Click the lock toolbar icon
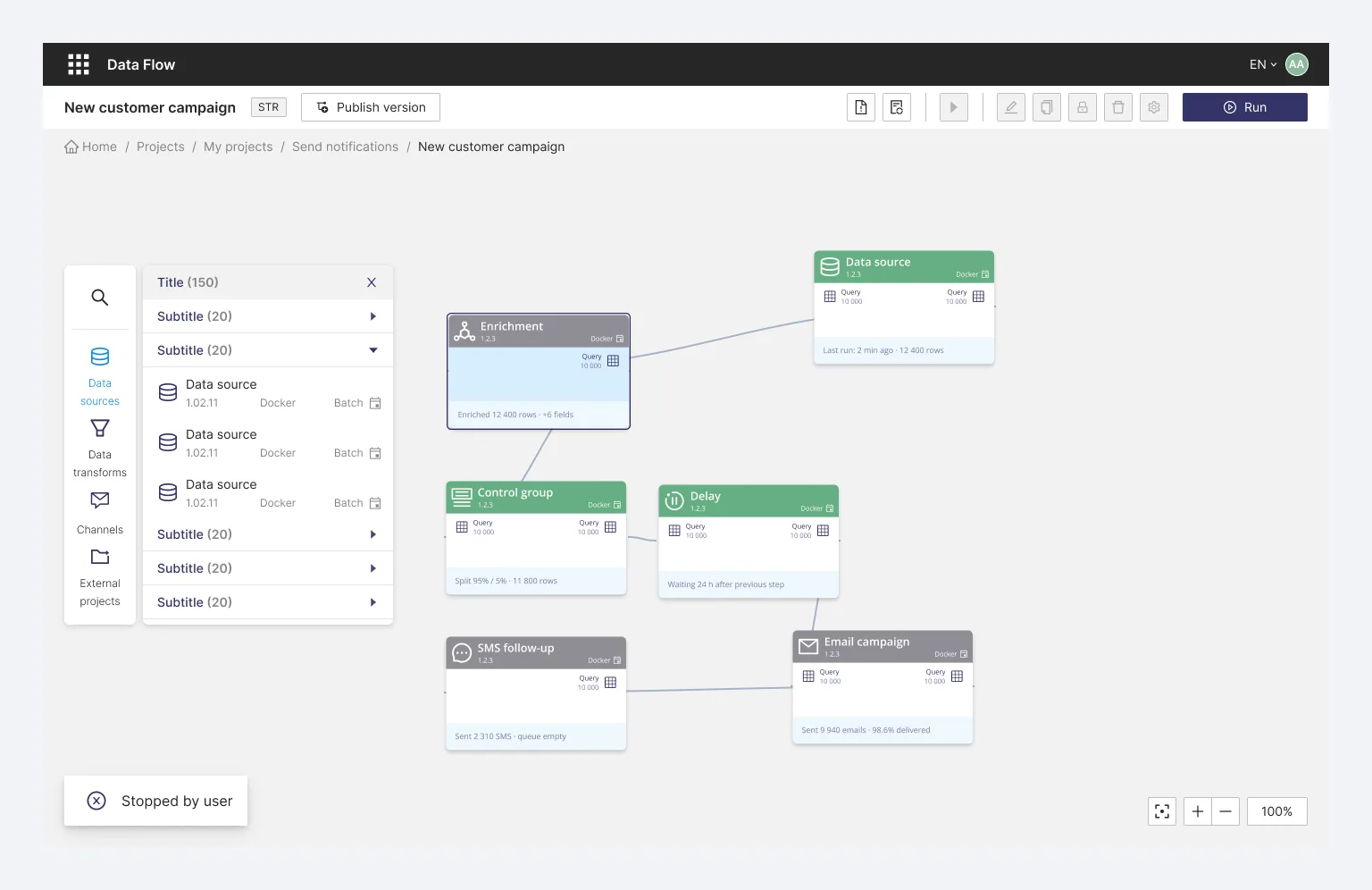1372x890 pixels. pos(1083,107)
